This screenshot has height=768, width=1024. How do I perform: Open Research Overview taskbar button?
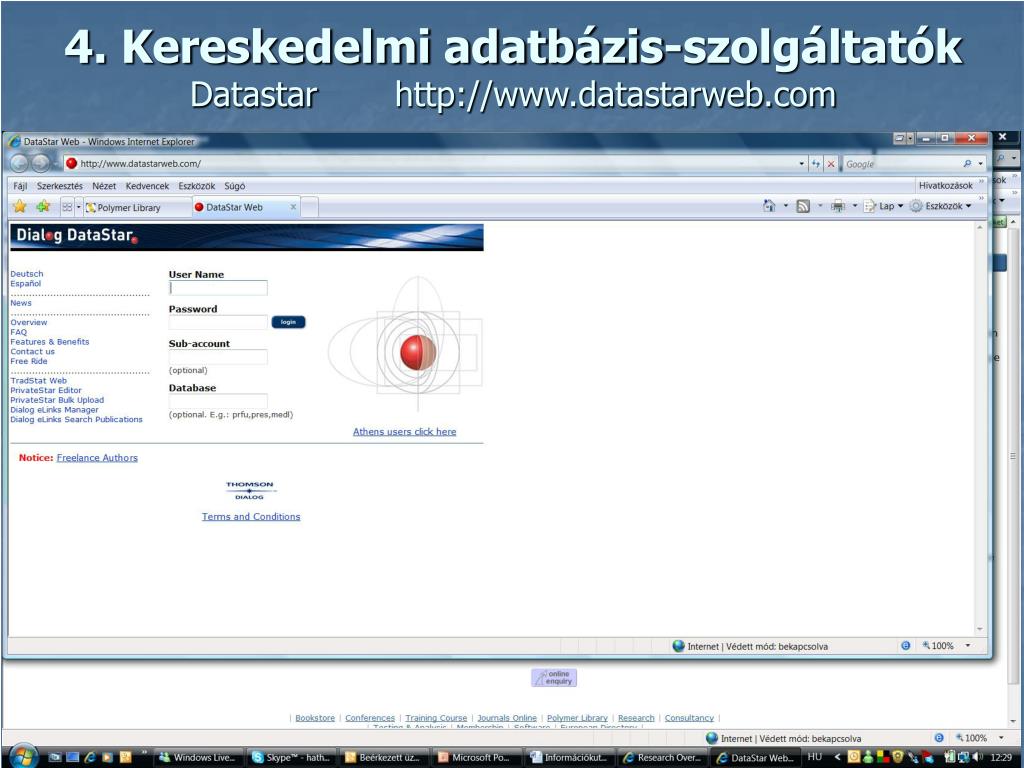(664, 758)
